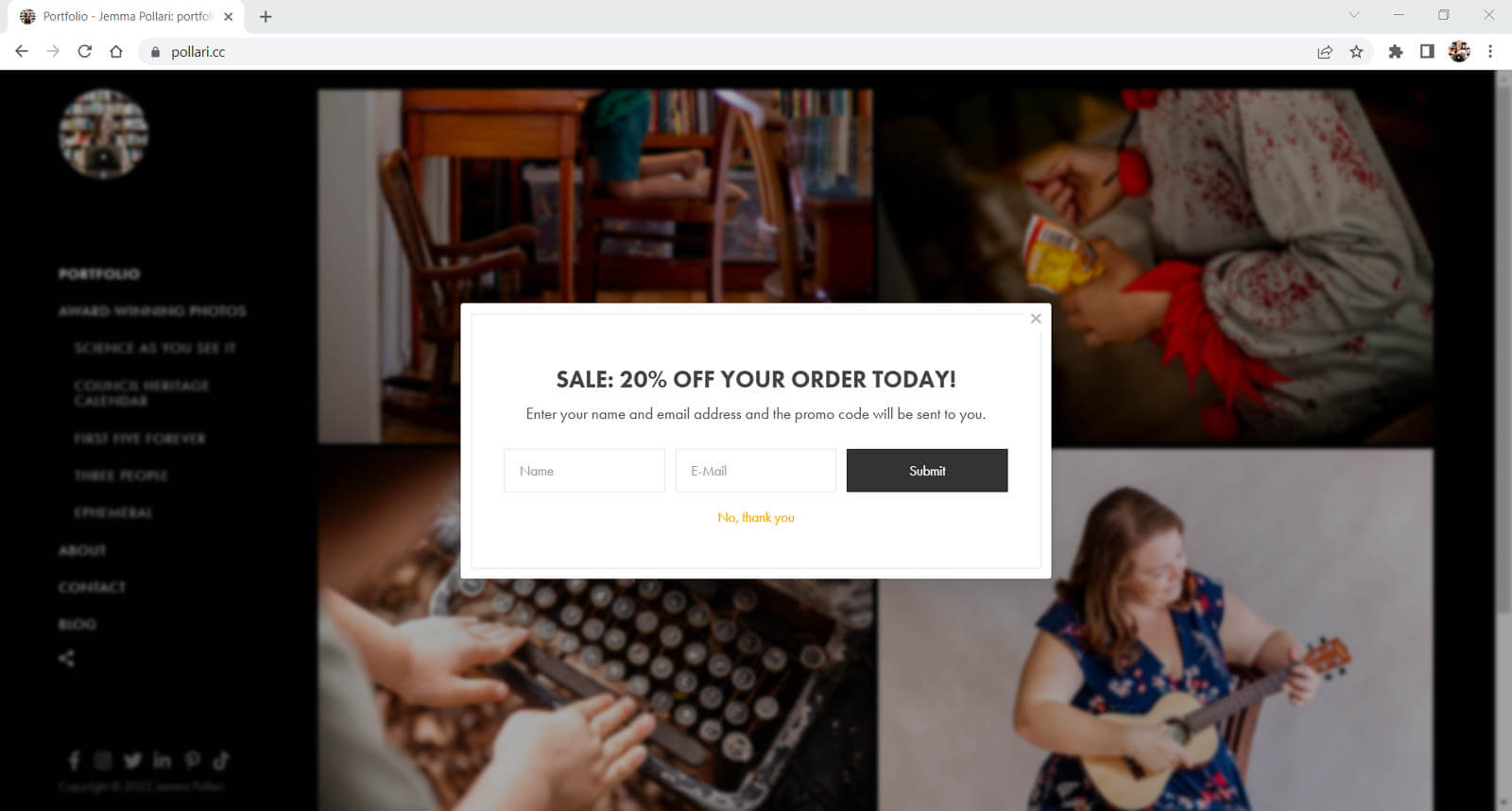The image size is (1512, 811).
Task: Close the sale popup with X icon
Action: point(1036,319)
